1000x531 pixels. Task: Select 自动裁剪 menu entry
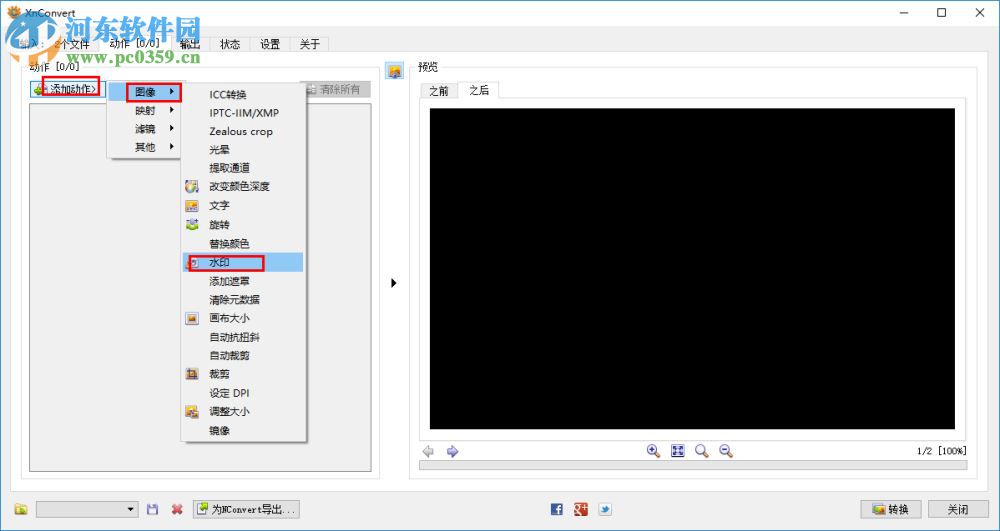229,356
